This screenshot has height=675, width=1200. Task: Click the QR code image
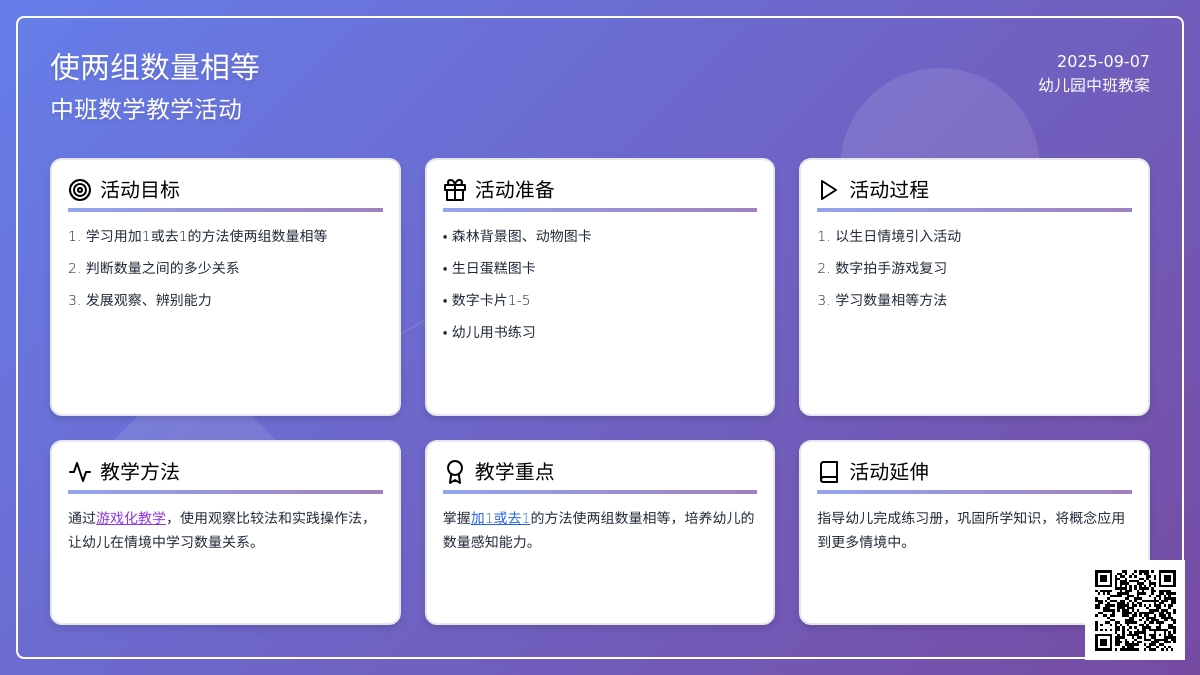coord(1135,610)
